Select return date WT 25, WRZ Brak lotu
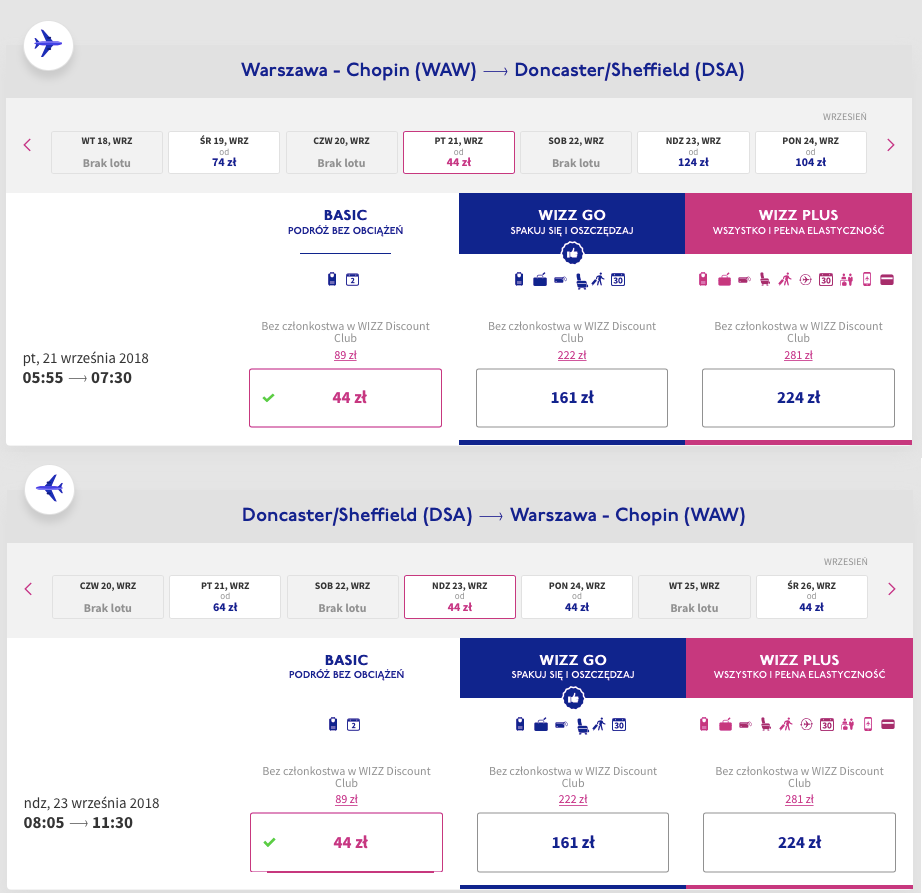The width and height of the screenshot is (922, 893). (694, 597)
